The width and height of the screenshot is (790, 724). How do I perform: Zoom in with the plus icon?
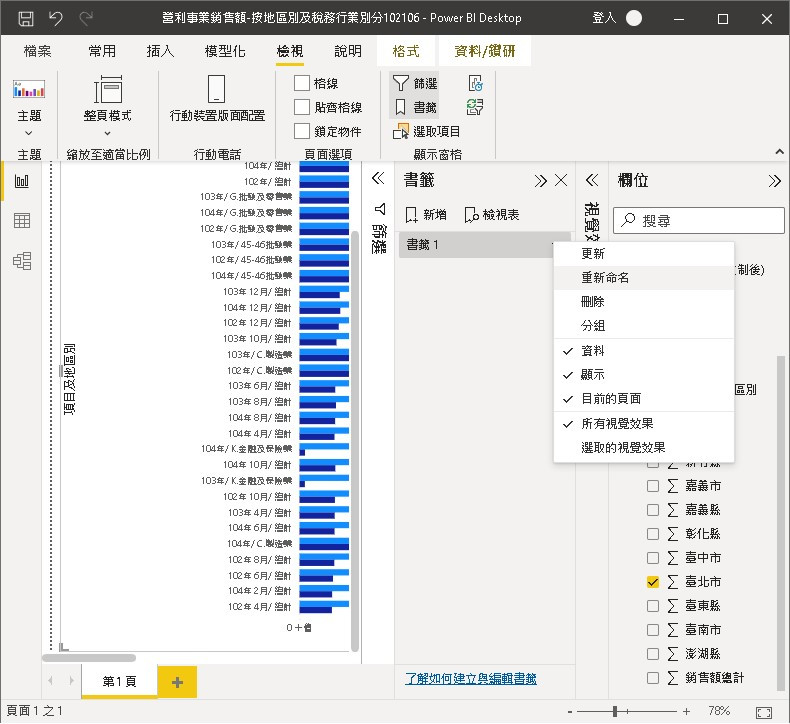pyautogui.click(x=686, y=711)
